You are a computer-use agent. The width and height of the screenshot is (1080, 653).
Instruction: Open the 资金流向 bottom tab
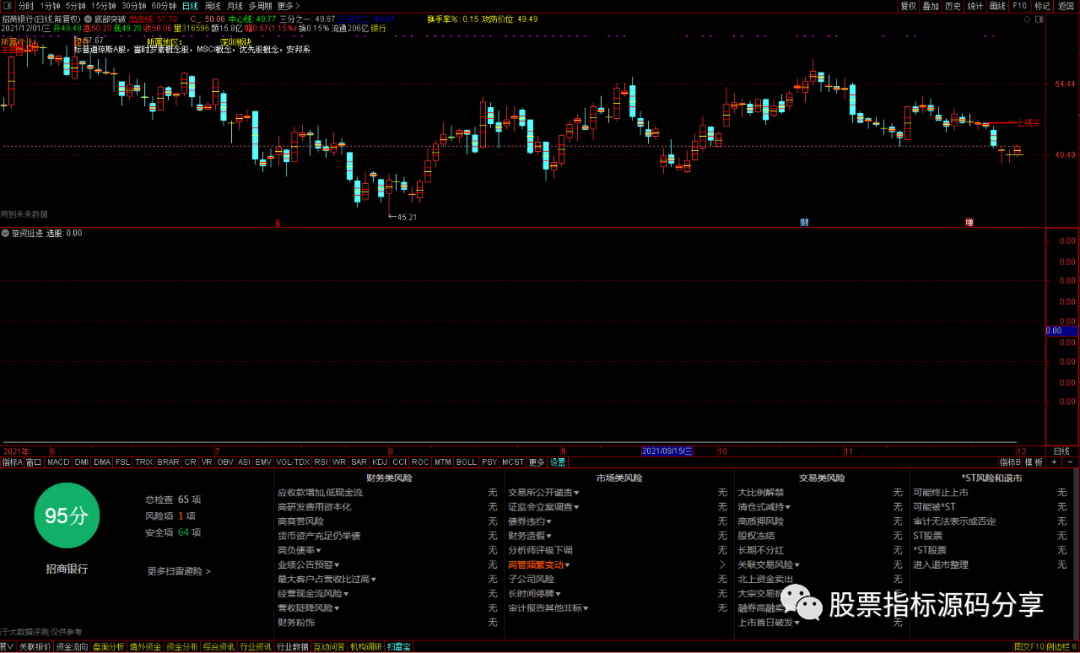tap(72, 647)
